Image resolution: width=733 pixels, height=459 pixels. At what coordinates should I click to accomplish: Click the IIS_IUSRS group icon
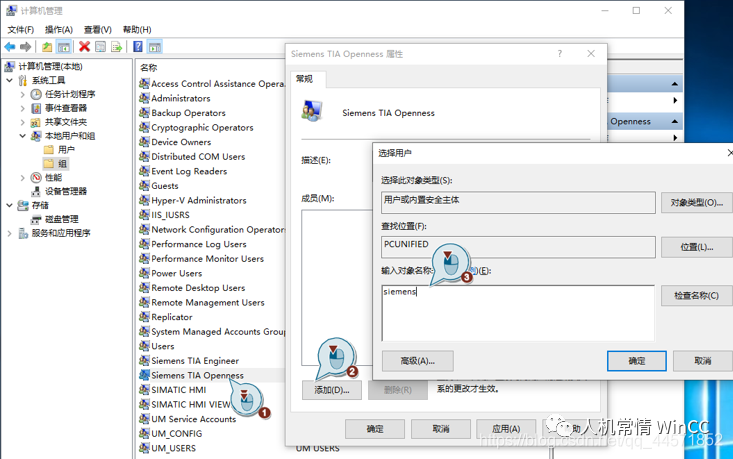[144, 215]
